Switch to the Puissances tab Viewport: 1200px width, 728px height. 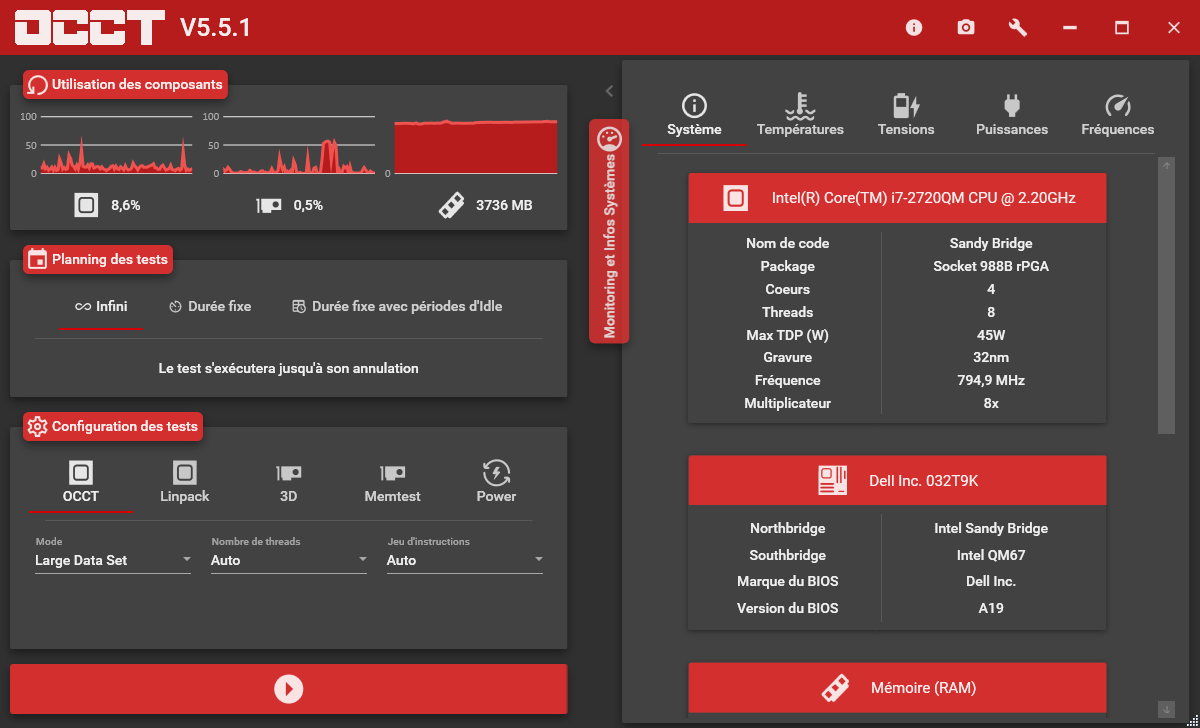[1012, 116]
